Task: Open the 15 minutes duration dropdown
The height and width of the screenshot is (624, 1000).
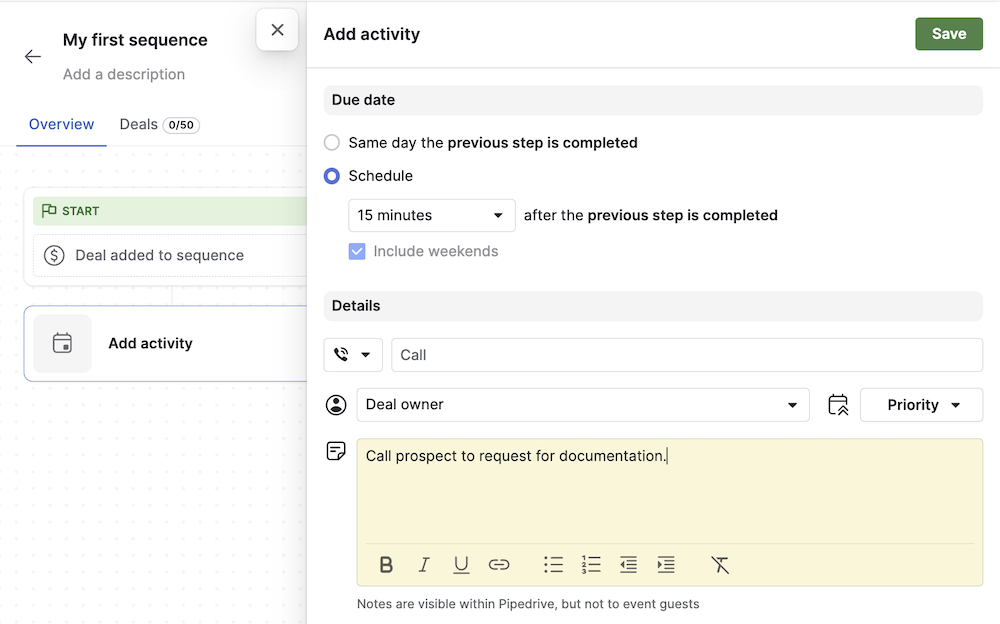Action: point(431,215)
